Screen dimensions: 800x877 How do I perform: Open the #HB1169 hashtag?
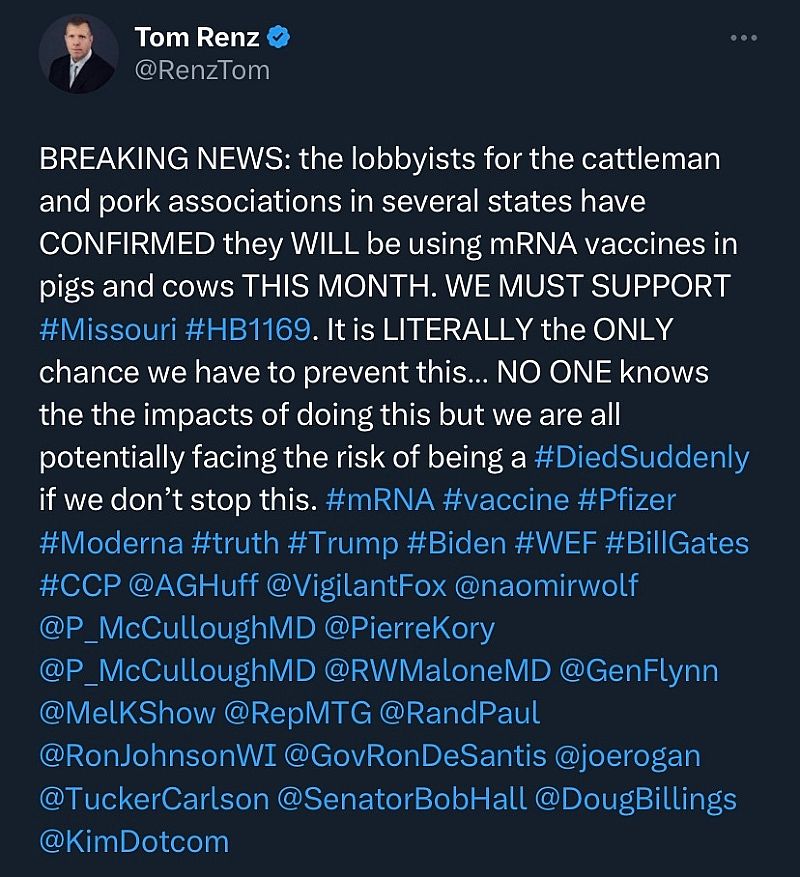(251, 330)
